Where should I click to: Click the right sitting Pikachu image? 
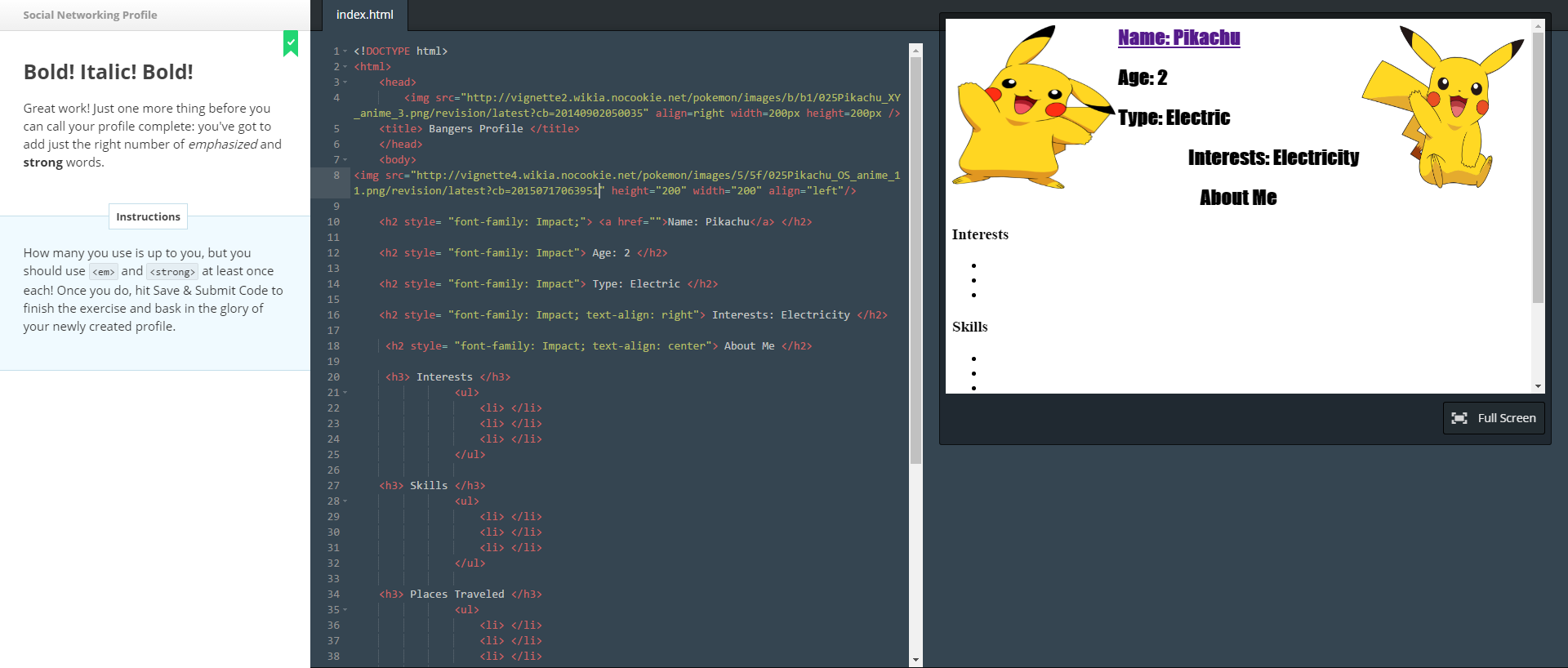(x=1443, y=108)
